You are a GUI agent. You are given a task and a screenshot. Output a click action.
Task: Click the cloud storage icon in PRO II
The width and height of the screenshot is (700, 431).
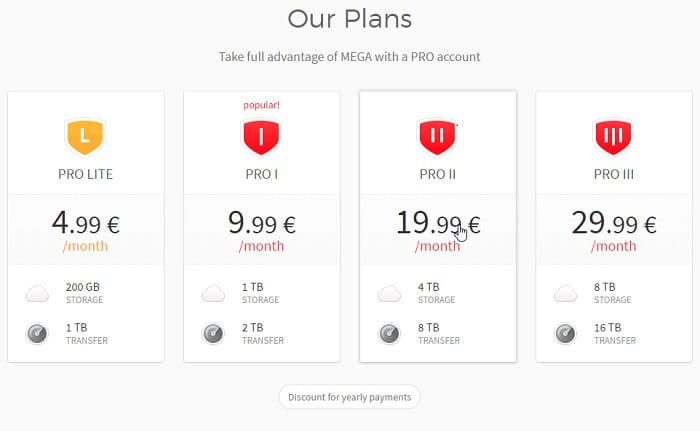pyautogui.click(x=389, y=293)
